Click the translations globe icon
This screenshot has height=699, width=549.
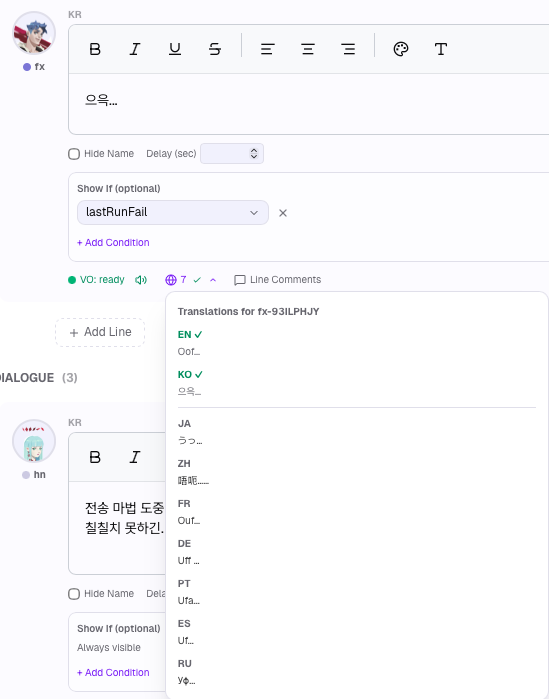[x=171, y=280]
